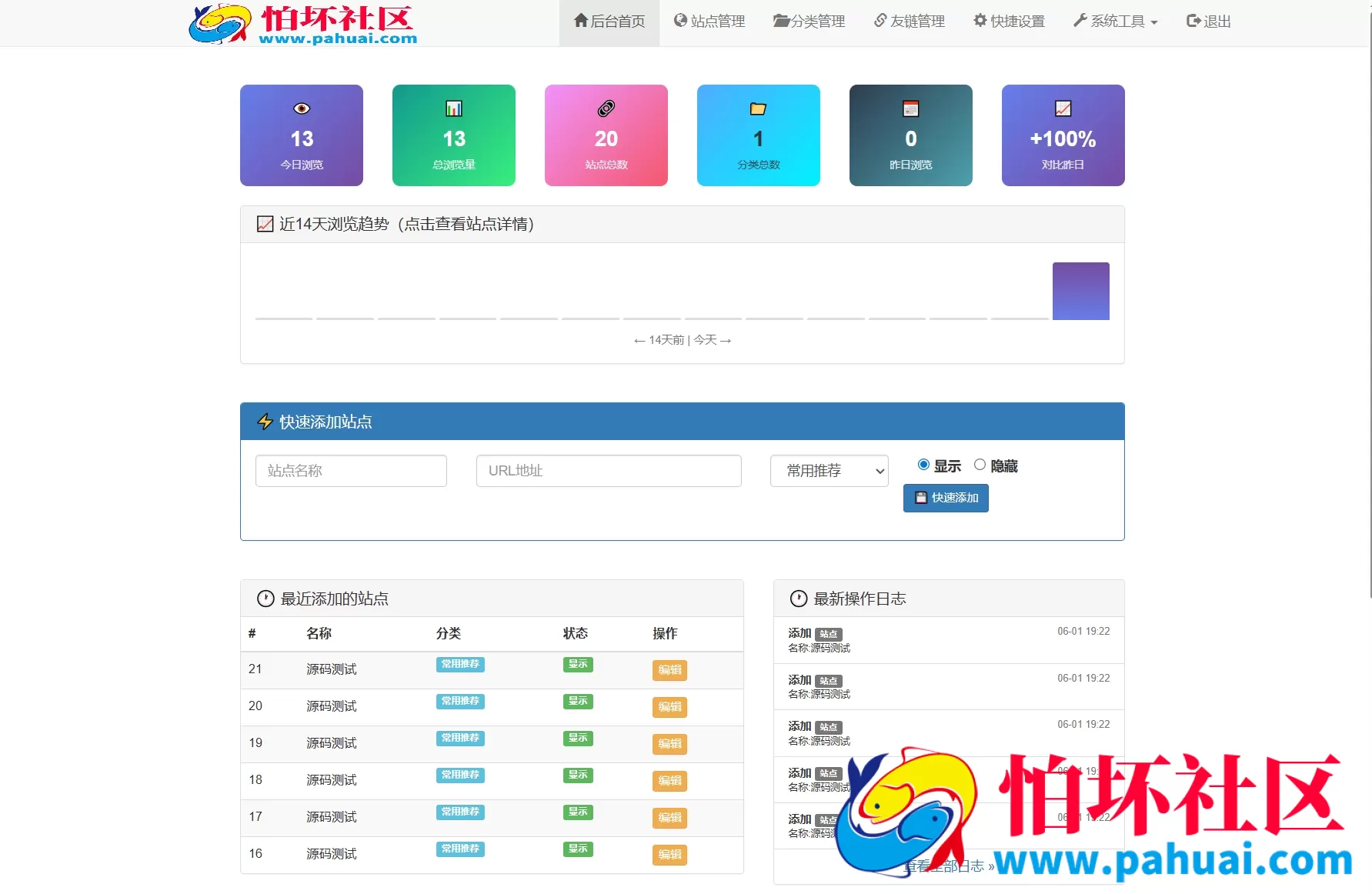Focus the 站点名称 input field
Image resolution: width=1372 pixels, height=894 pixels.
click(351, 471)
